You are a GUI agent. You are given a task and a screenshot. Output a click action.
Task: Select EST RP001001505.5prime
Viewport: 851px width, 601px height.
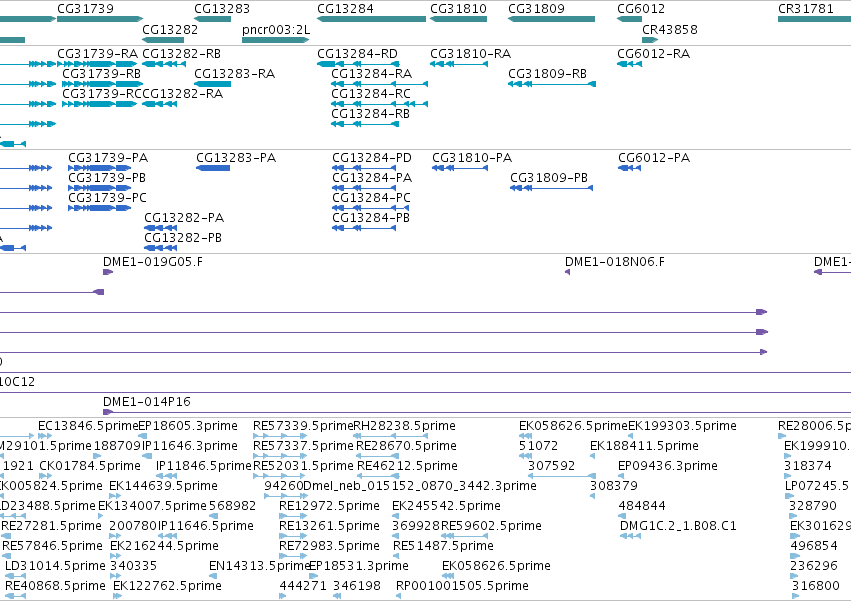462,587
